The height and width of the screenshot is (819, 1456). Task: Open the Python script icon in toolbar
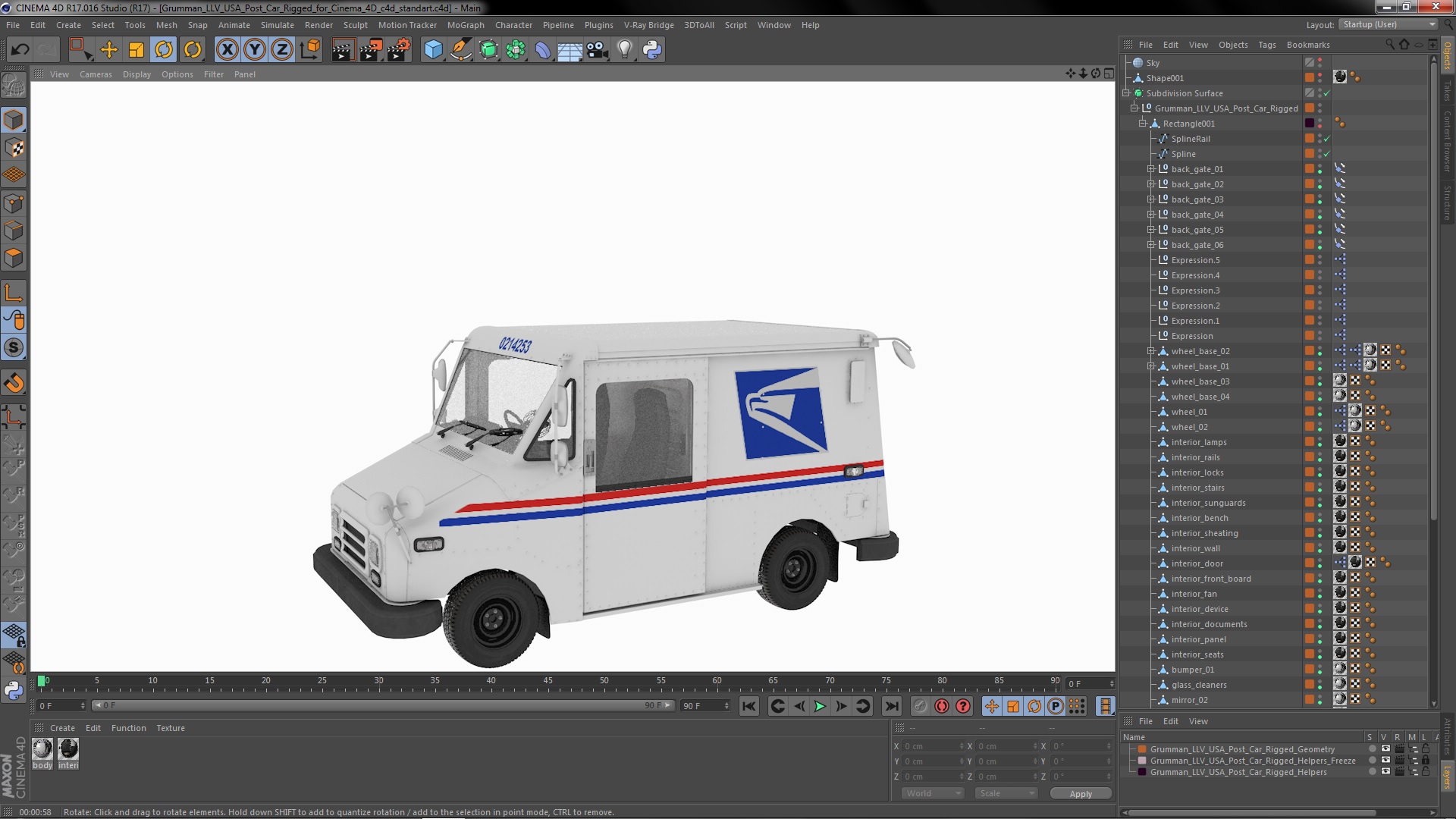coord(652,50)
